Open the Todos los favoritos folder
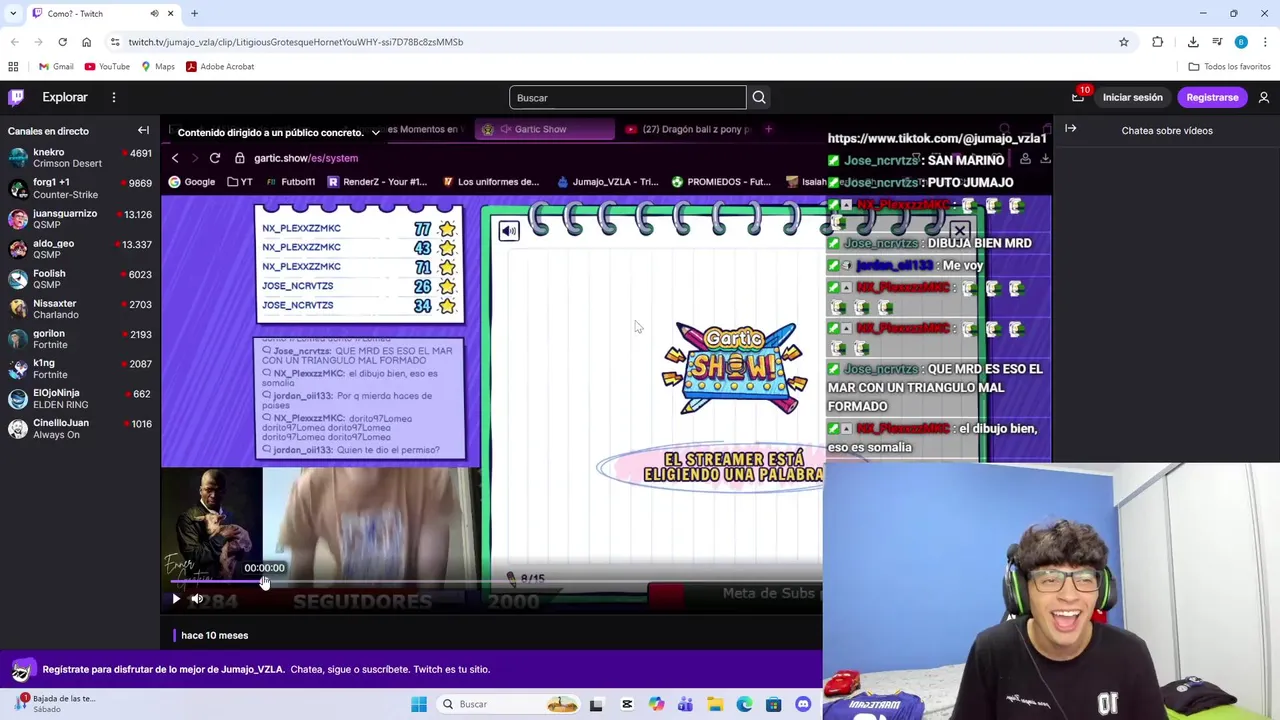The width and height of the screenshot is (1280, 720). click(1229, 66)
